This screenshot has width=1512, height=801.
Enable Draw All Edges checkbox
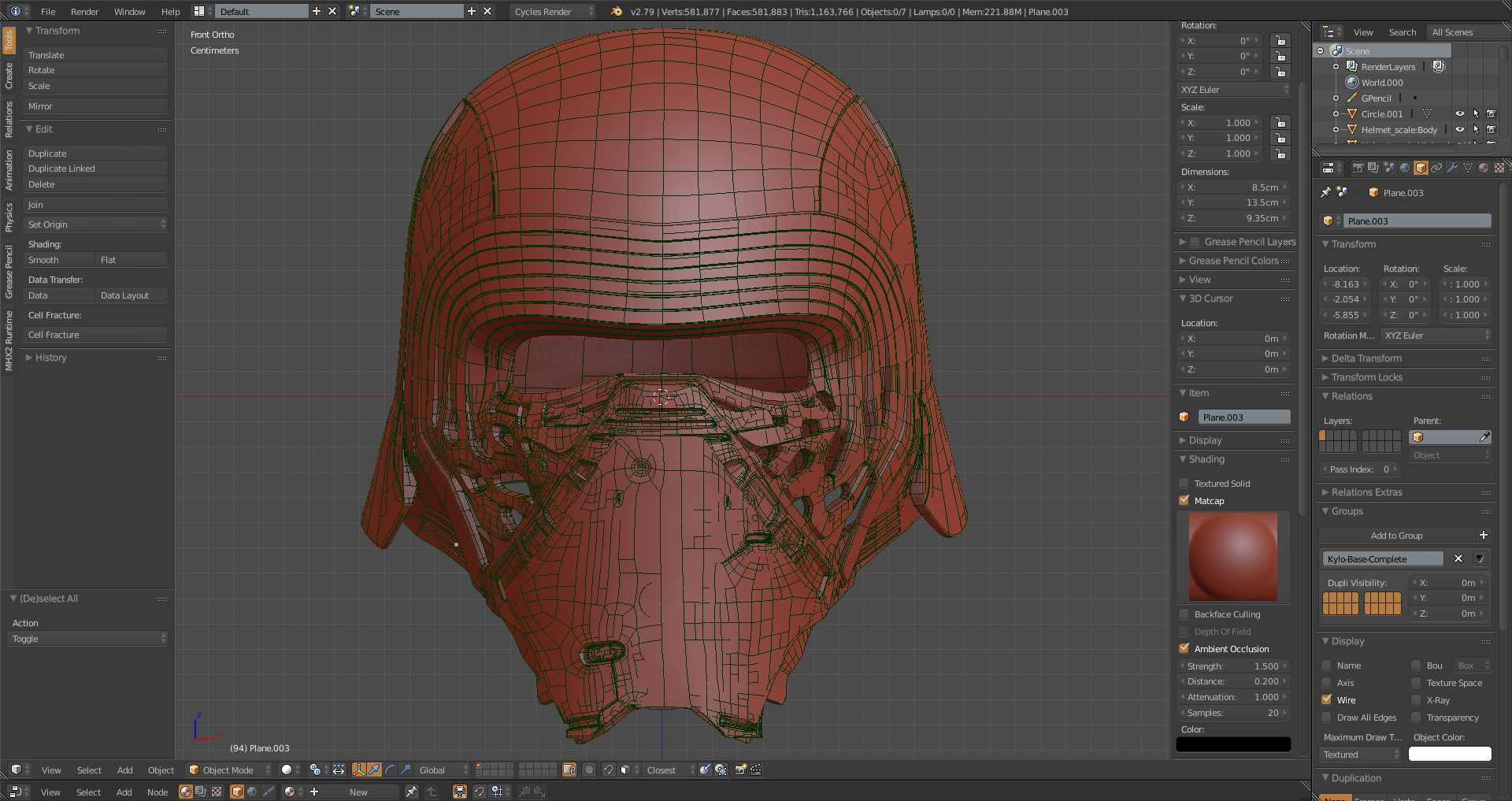(x=1326, y=718)
